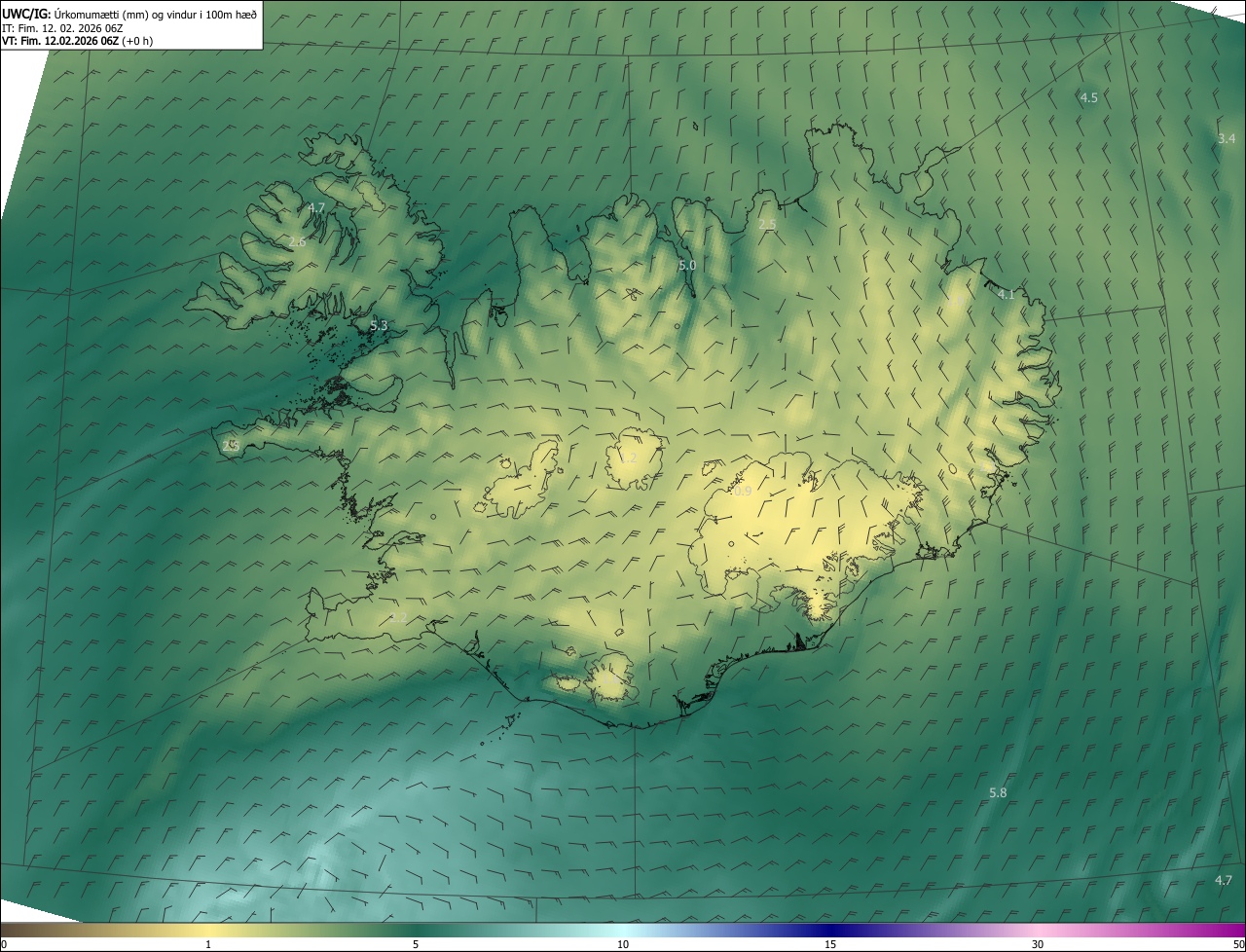Click the 4.1 value label on the map
This screenshot has width=1246, height=952.
click(x=1006, y=294)
